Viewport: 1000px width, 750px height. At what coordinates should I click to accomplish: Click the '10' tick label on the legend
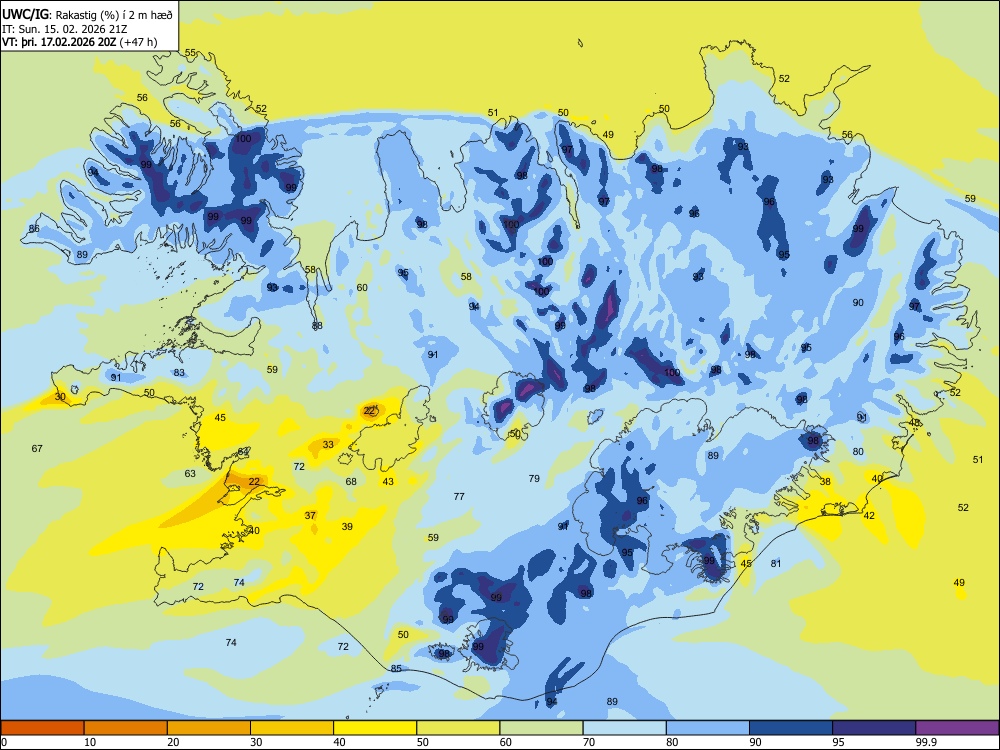90,742
